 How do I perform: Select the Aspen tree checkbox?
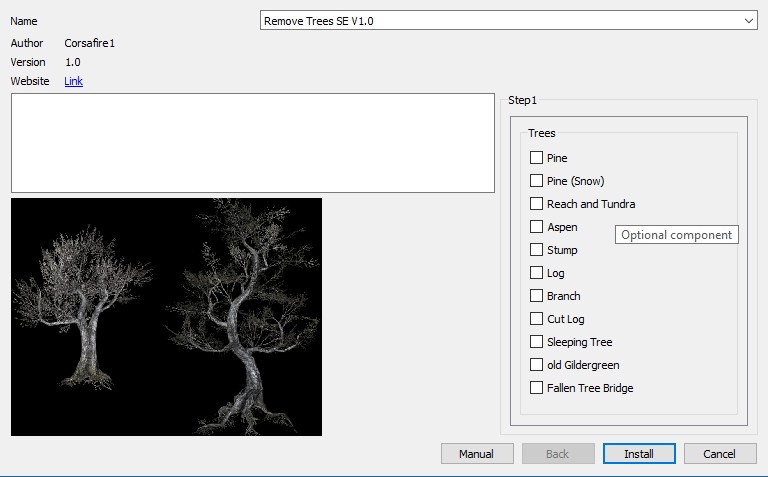click(537, 227)
